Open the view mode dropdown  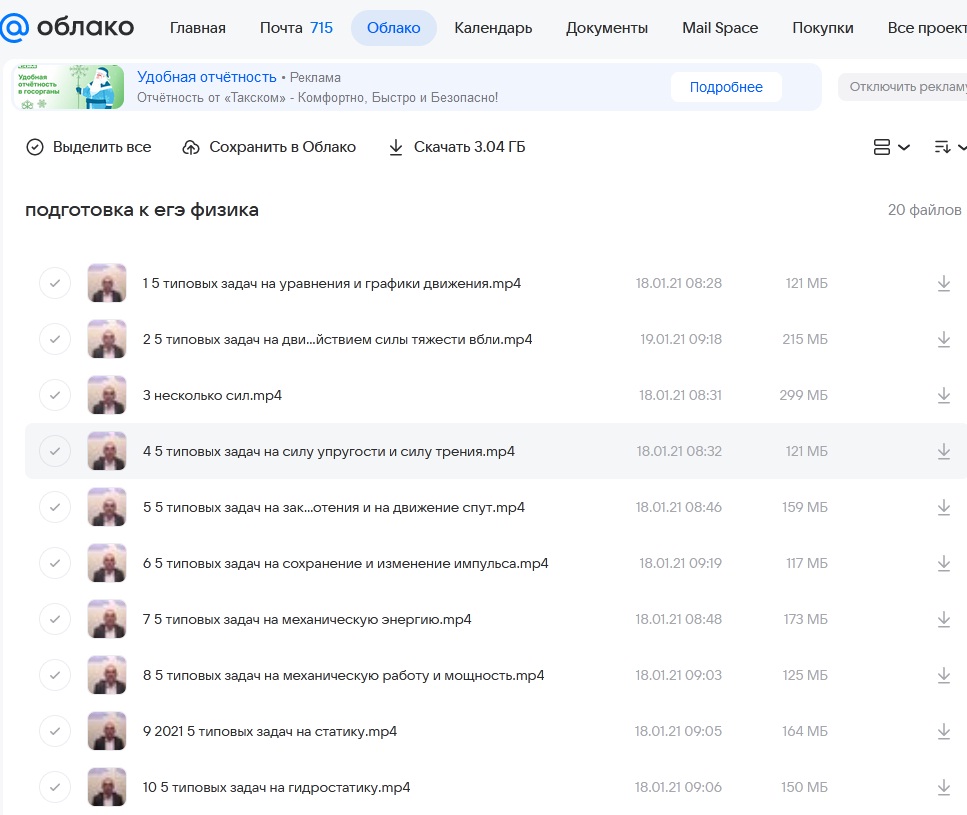pos(892,147)
